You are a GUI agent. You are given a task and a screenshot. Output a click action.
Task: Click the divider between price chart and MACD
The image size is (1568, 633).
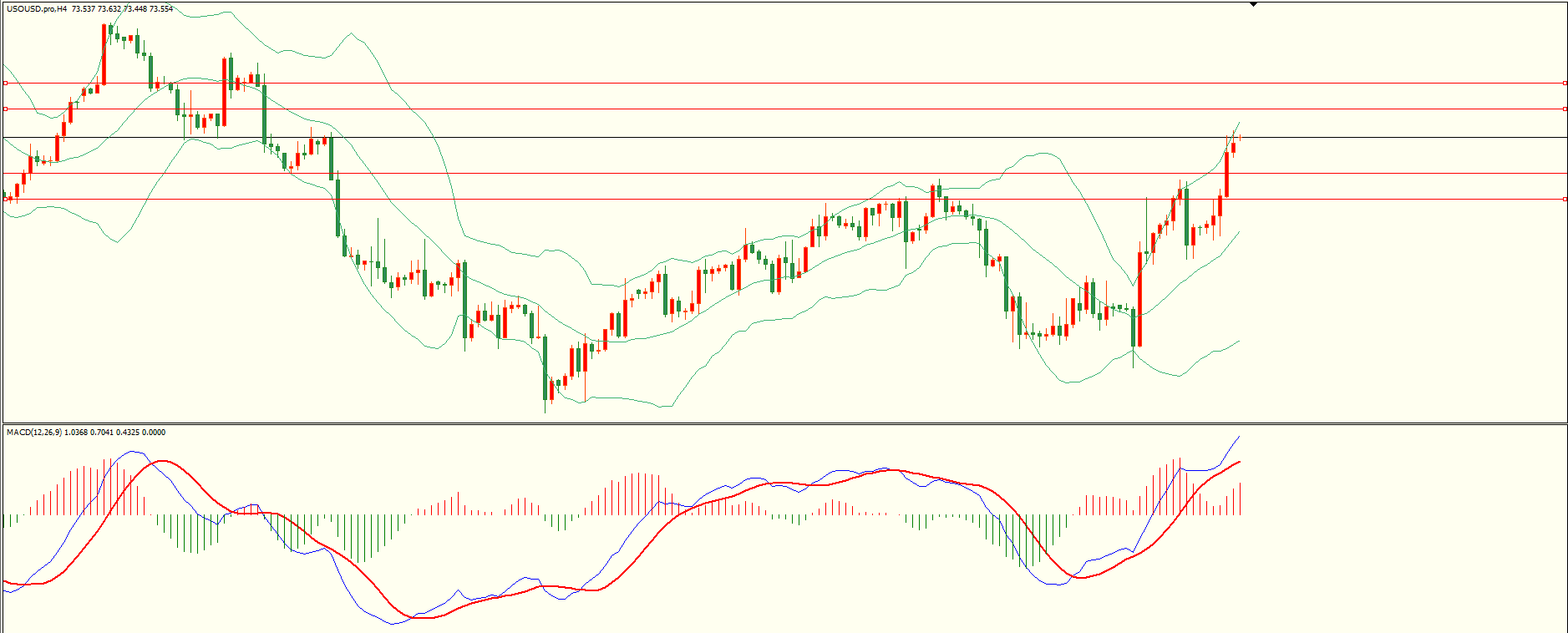pyautogui.click(x=784, y=423)
